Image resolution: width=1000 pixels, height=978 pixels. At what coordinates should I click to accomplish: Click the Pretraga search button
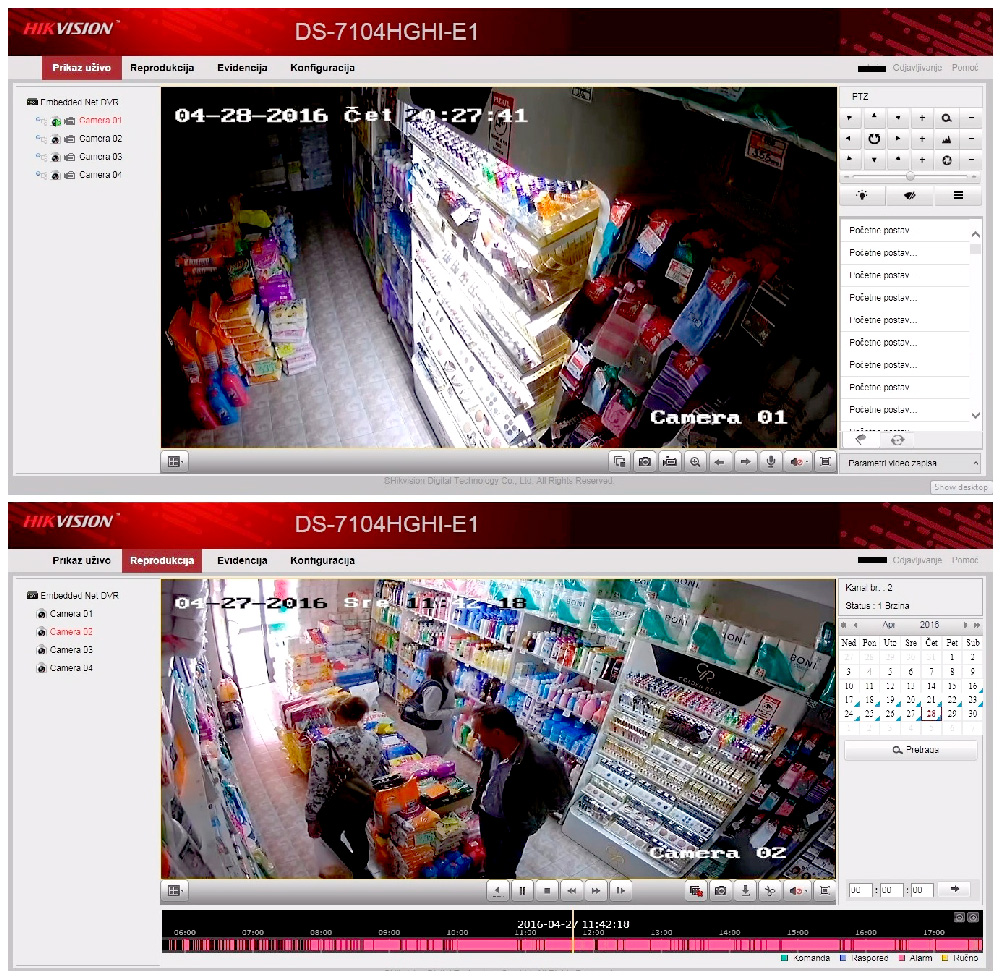pos(910,750)
